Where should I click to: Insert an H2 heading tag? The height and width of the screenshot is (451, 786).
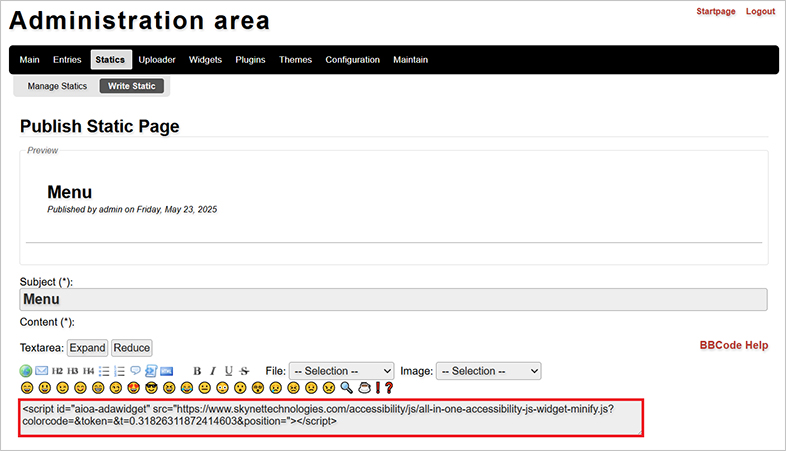point(57,371)
